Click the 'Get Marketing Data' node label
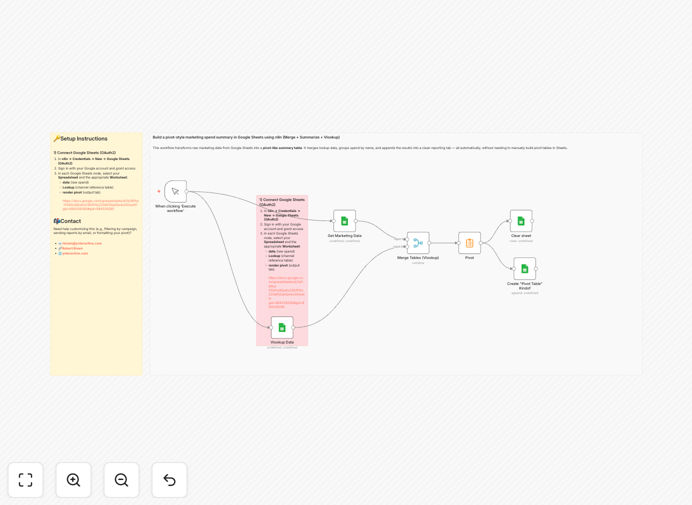 tap(345, 236)
